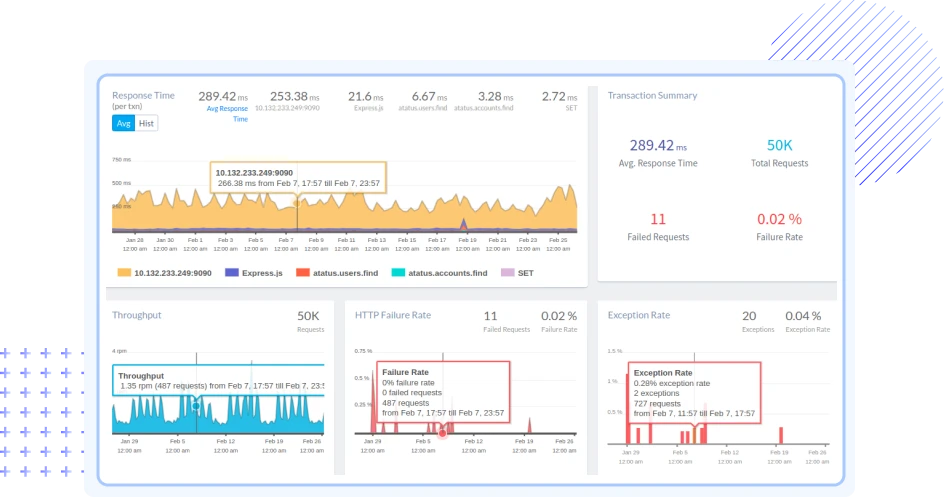Toggle the Express.js legend swatch

coord(232,273)
